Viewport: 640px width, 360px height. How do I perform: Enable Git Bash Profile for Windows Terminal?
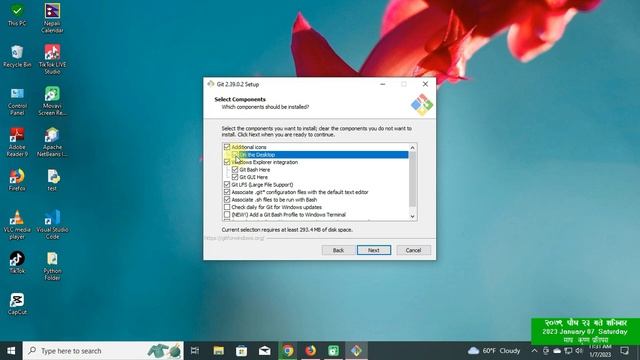[227, 214]
